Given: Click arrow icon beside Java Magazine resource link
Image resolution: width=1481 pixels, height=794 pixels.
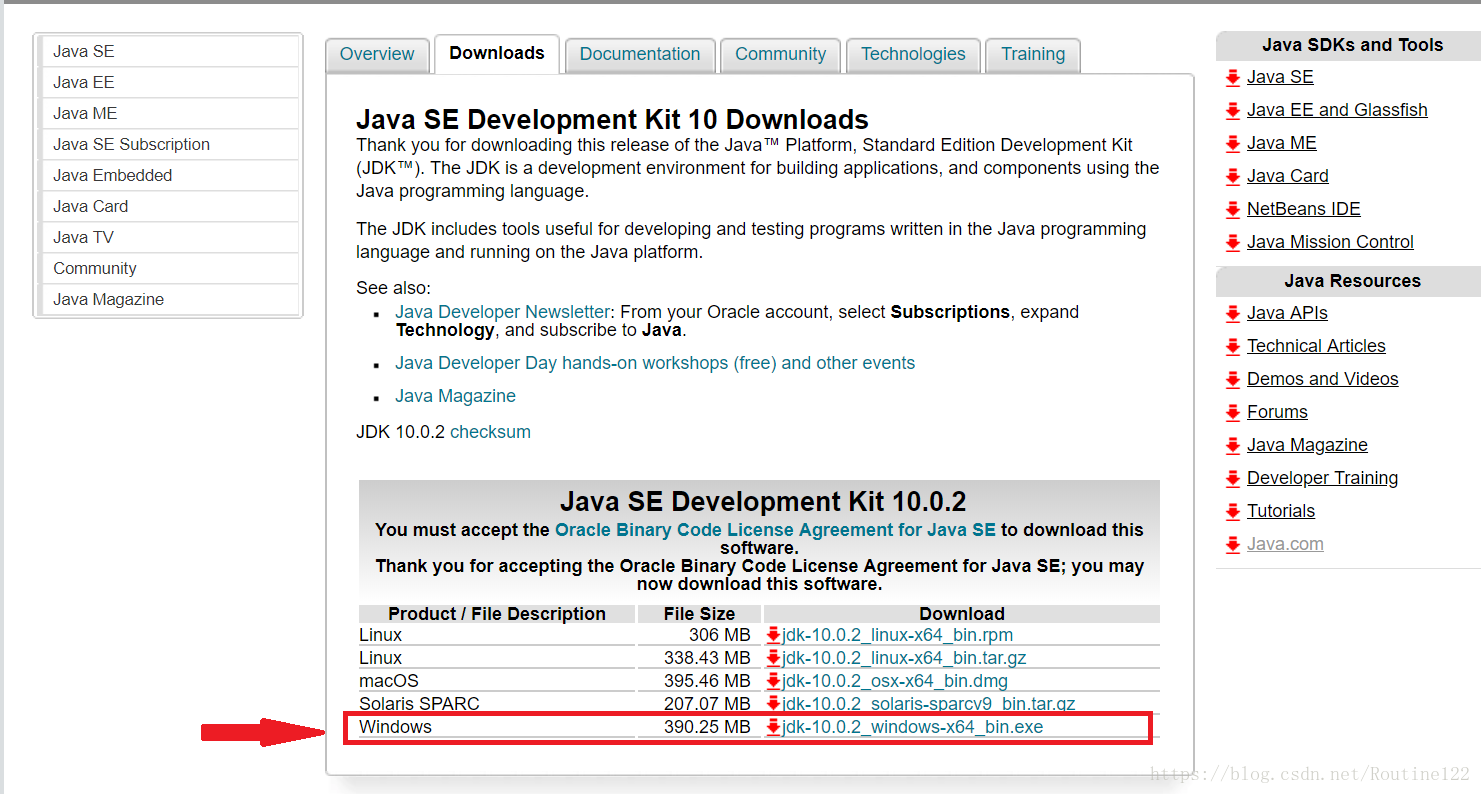Looking at the screenshot, I should (x=1233, y=446).
